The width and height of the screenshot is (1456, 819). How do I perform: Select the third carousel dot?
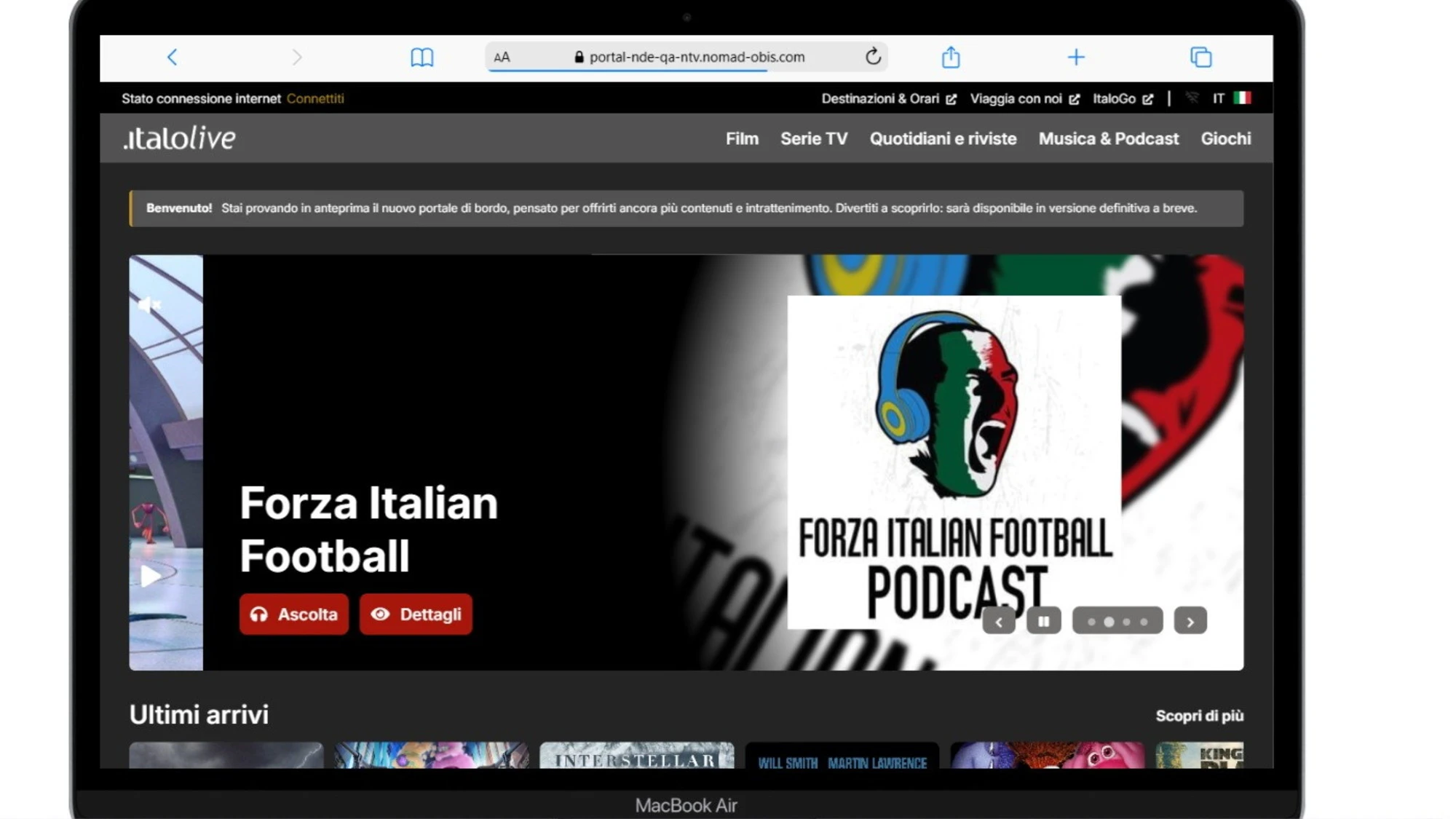pos(1126,622)
